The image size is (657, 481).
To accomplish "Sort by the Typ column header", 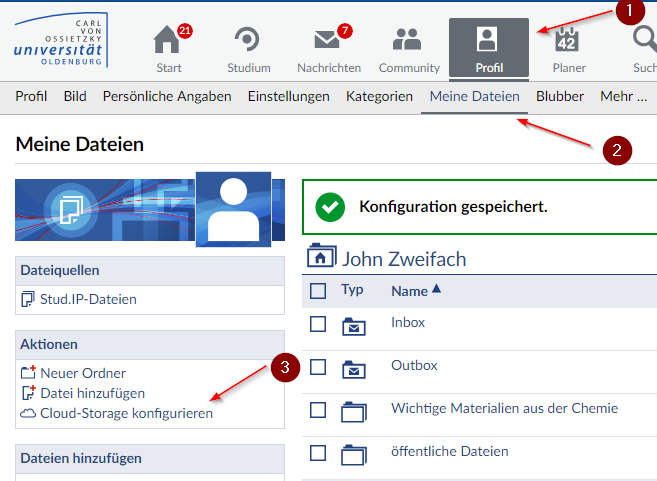I will click(352, 290).
